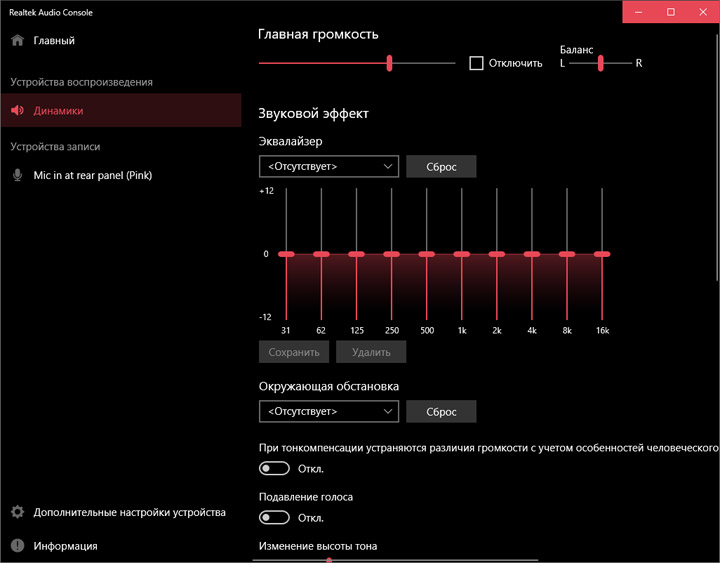
Task: Click the 4k equalizer band handle
Action: (x=532, y=254)
